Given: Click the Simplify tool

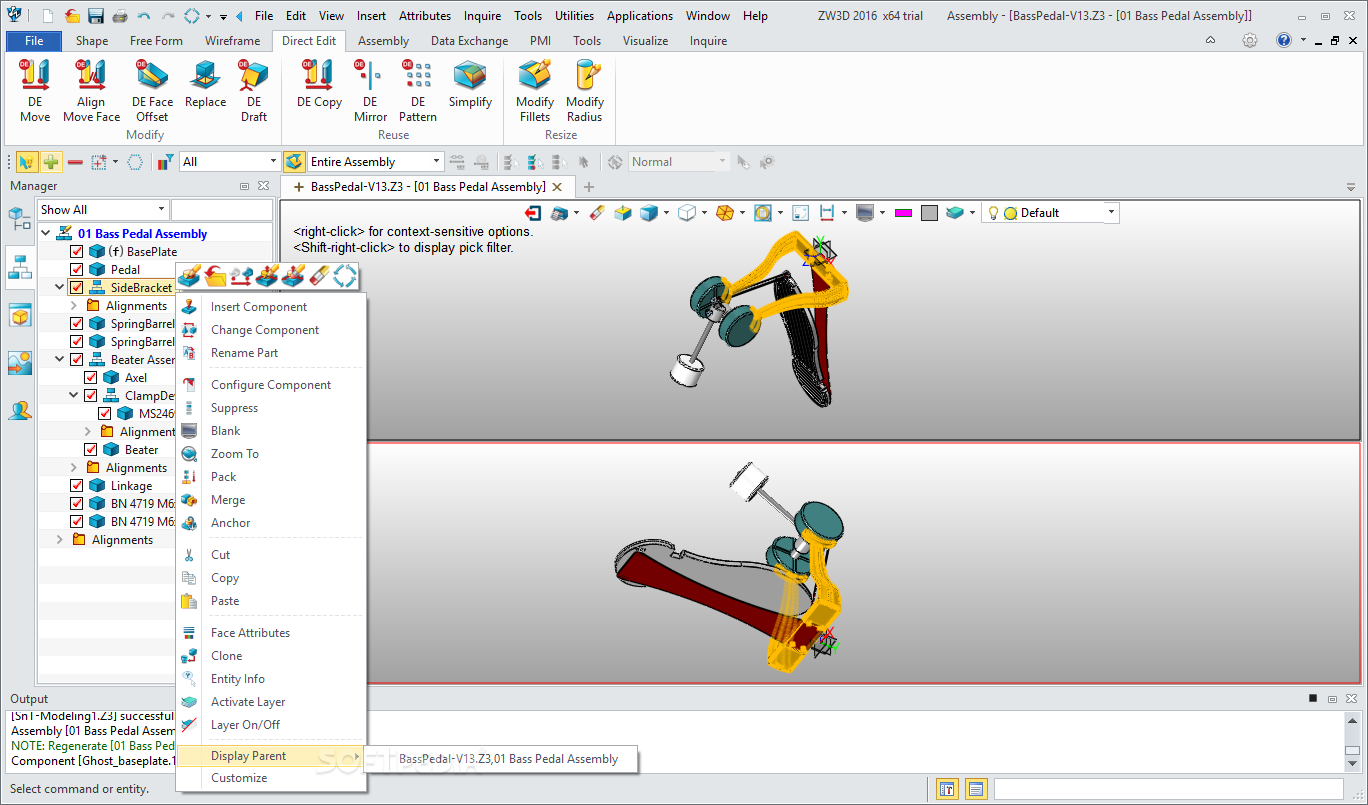Looking at the screenshot, I should [x=470, y=85].
